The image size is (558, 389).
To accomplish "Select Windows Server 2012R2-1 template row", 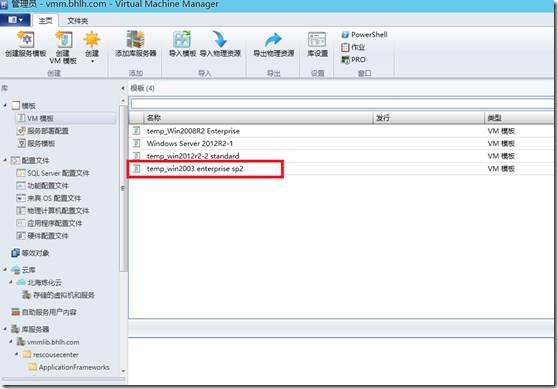I will [x=341, y=143].
